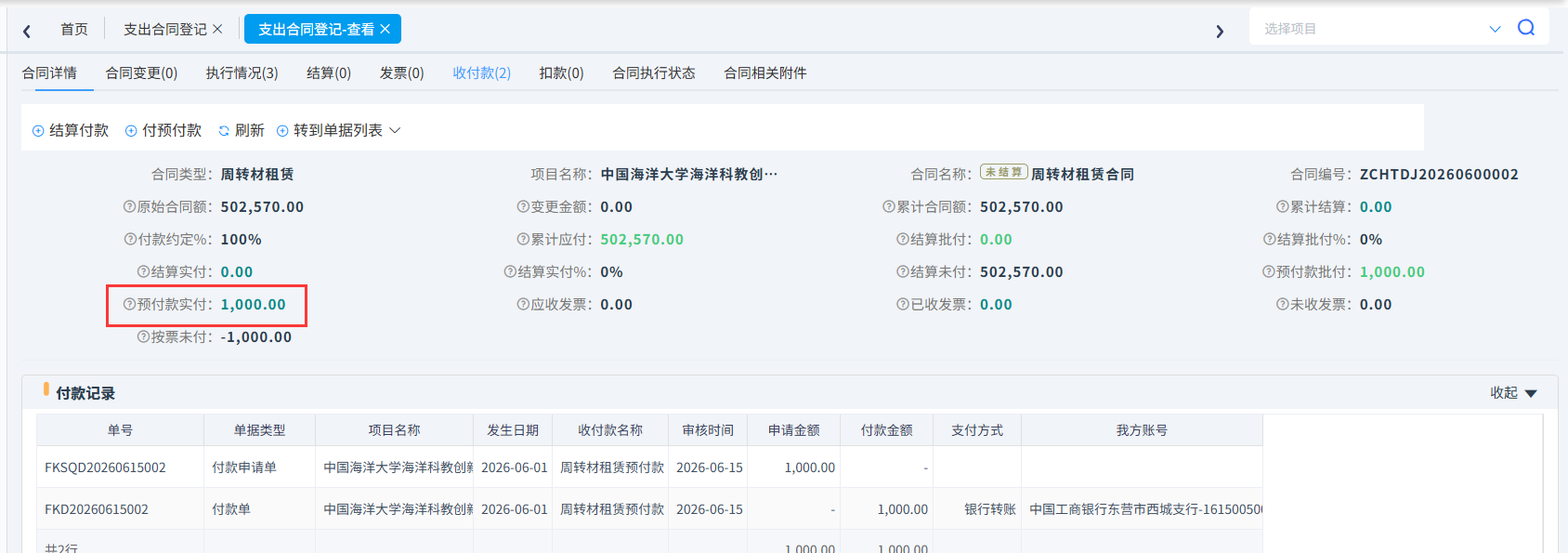Click help icon beside 付款约定%
1568x553 pixels.
coord(131,240)
